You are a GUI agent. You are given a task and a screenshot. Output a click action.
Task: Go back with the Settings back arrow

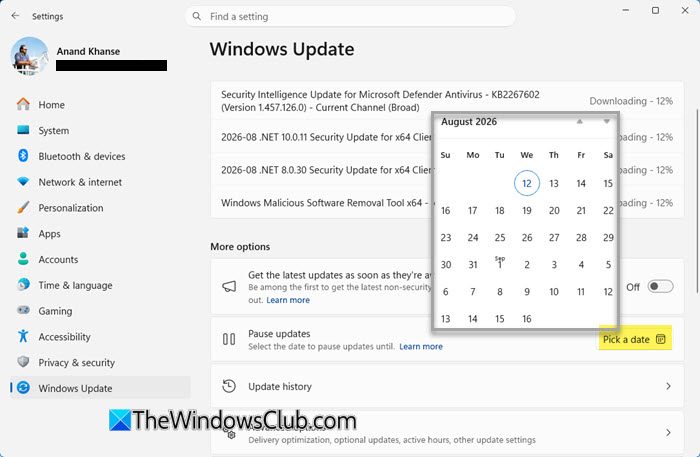pyautogui.click(x=15, y=16)
